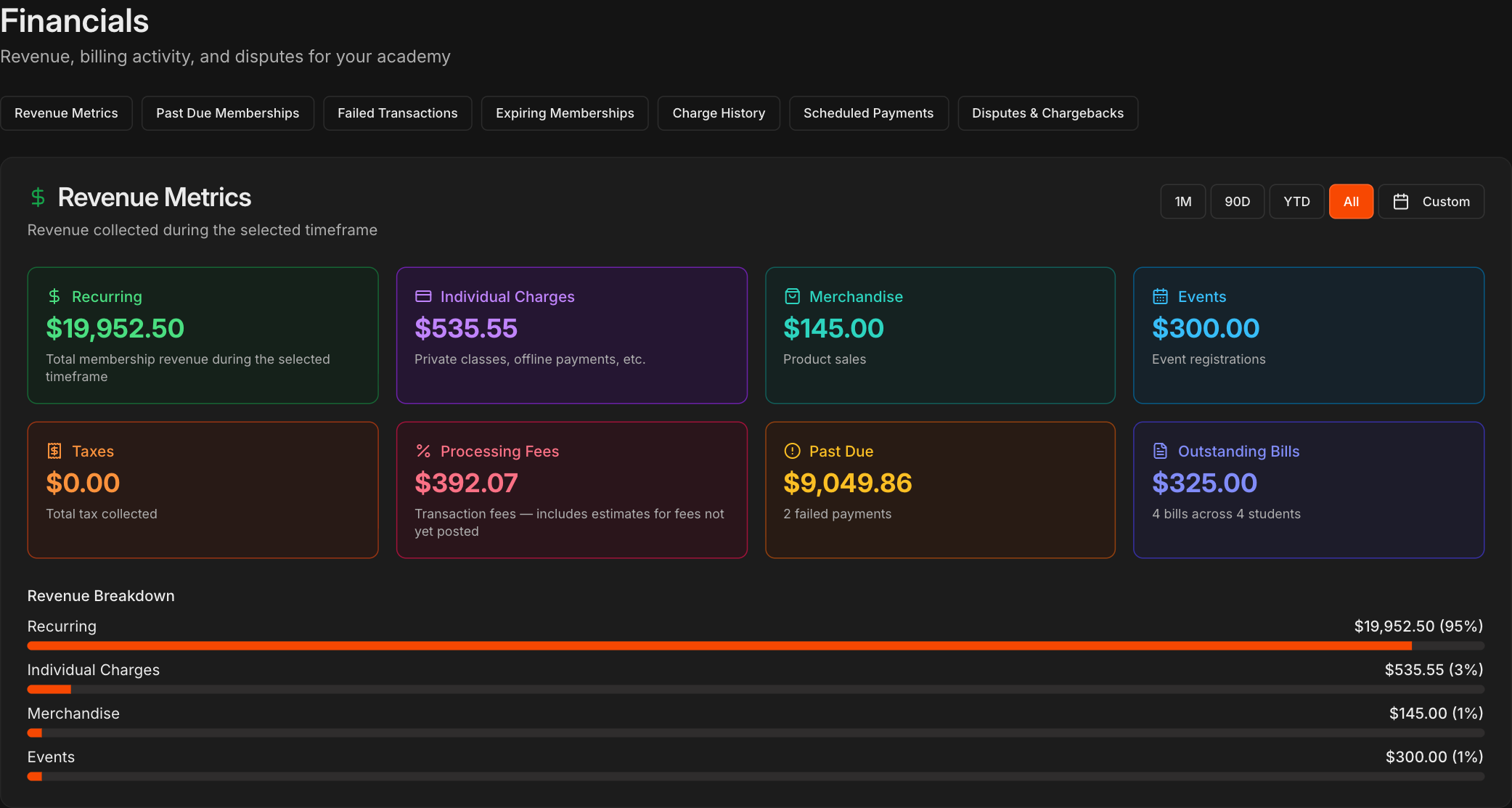Click the '$535.55 (3%)' breakdown value
Image resolution: width=1512 pixels, height=808 pixels.
coord(1434,669)
